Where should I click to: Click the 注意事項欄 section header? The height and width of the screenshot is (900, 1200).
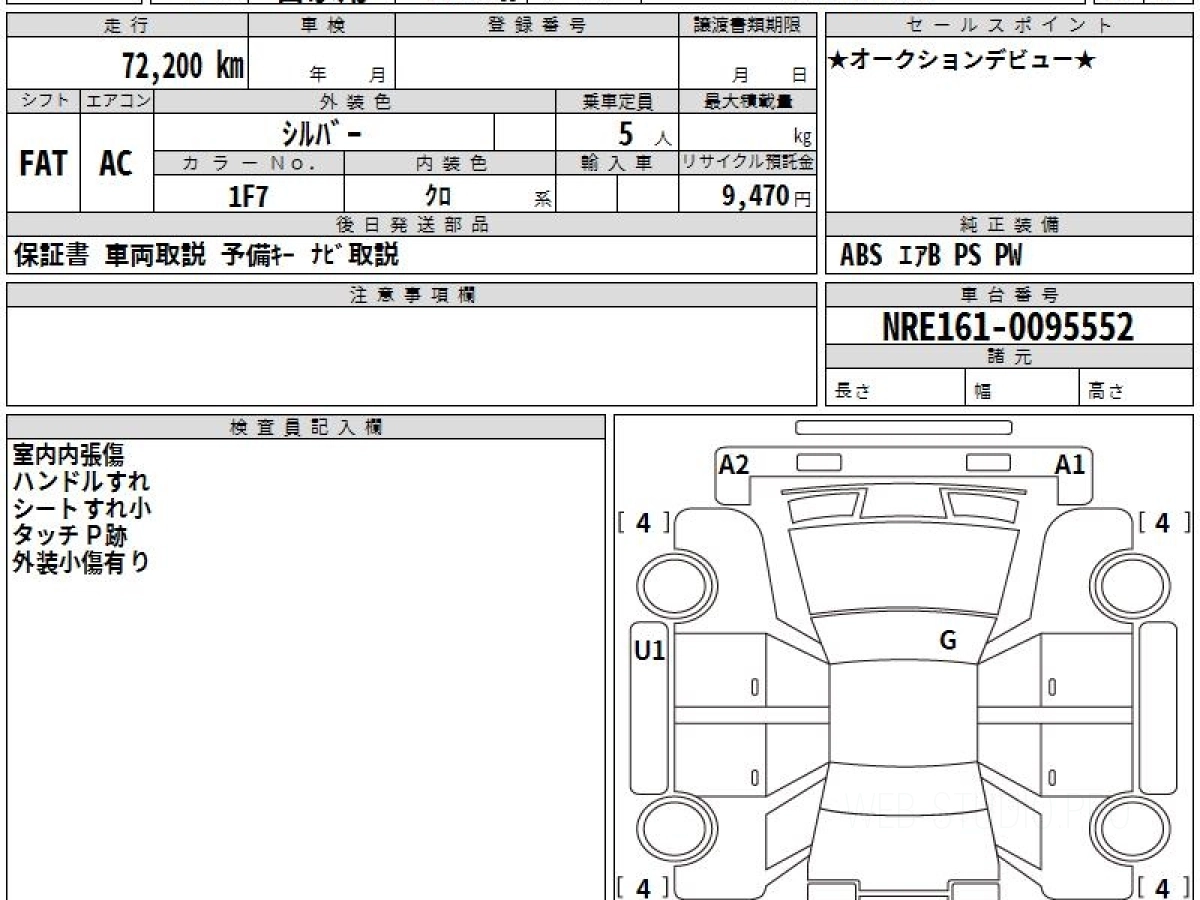(x=412, y=295)
